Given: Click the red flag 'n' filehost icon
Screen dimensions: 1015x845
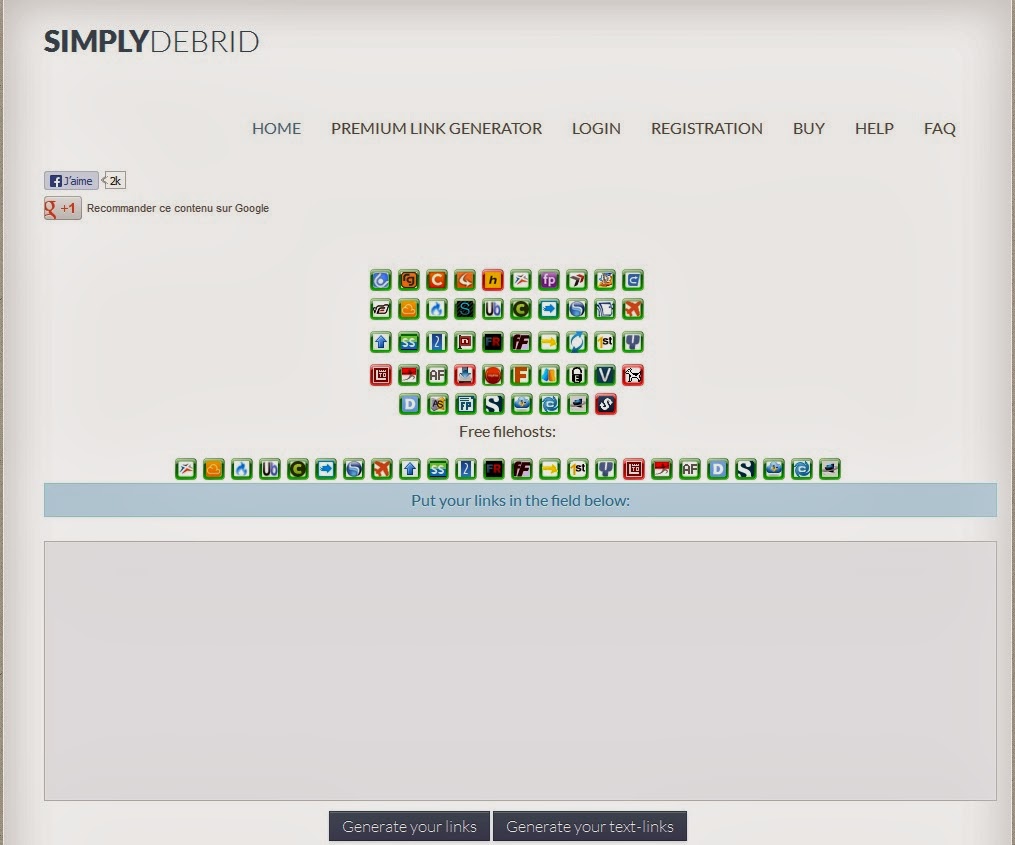Looking at the screenshot, I should pos(465,341).
